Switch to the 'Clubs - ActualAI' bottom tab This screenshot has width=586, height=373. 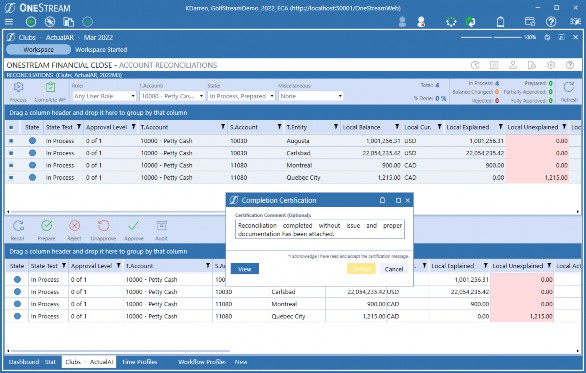pyautogui.click(x=89, y=362)
